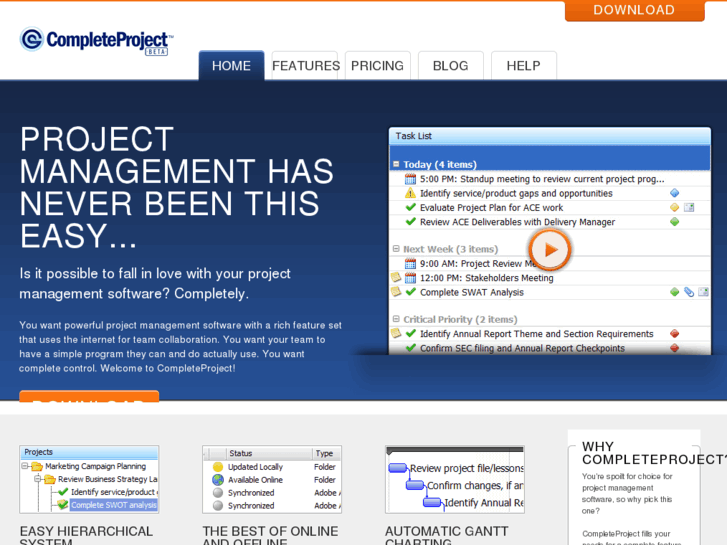
Task: Click 'Confirm changes' Gantt bar
Action: pyautogui.click(x=415, y=485)
